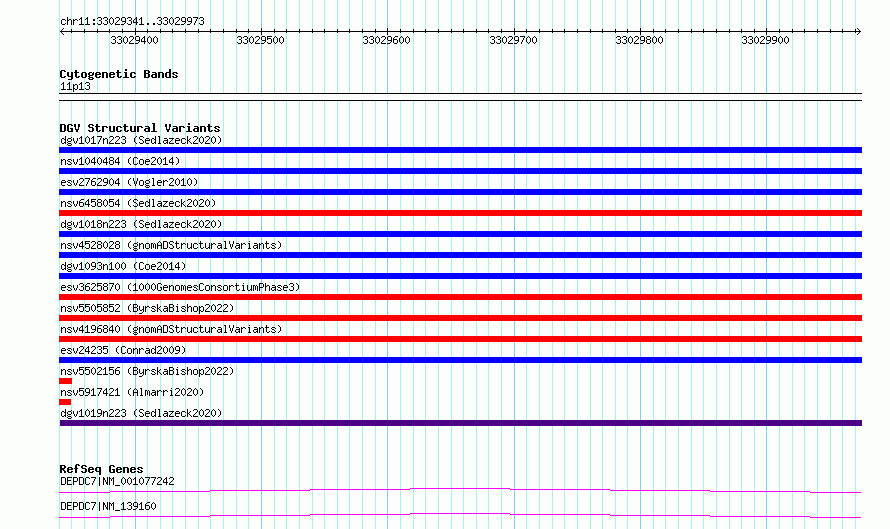The image size is (890, 529).
Task: Click ruler position 33029500
Action: pyautogui.click(x=261, y=40)
